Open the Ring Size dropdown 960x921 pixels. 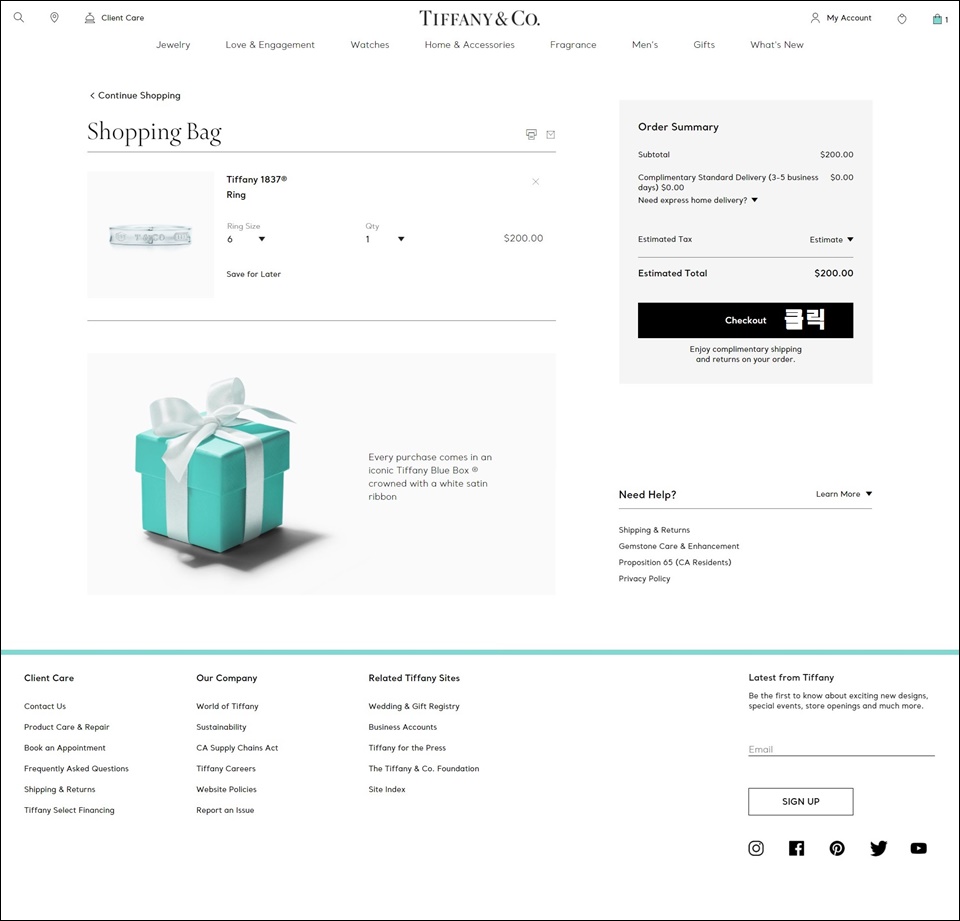pos(246,239)
